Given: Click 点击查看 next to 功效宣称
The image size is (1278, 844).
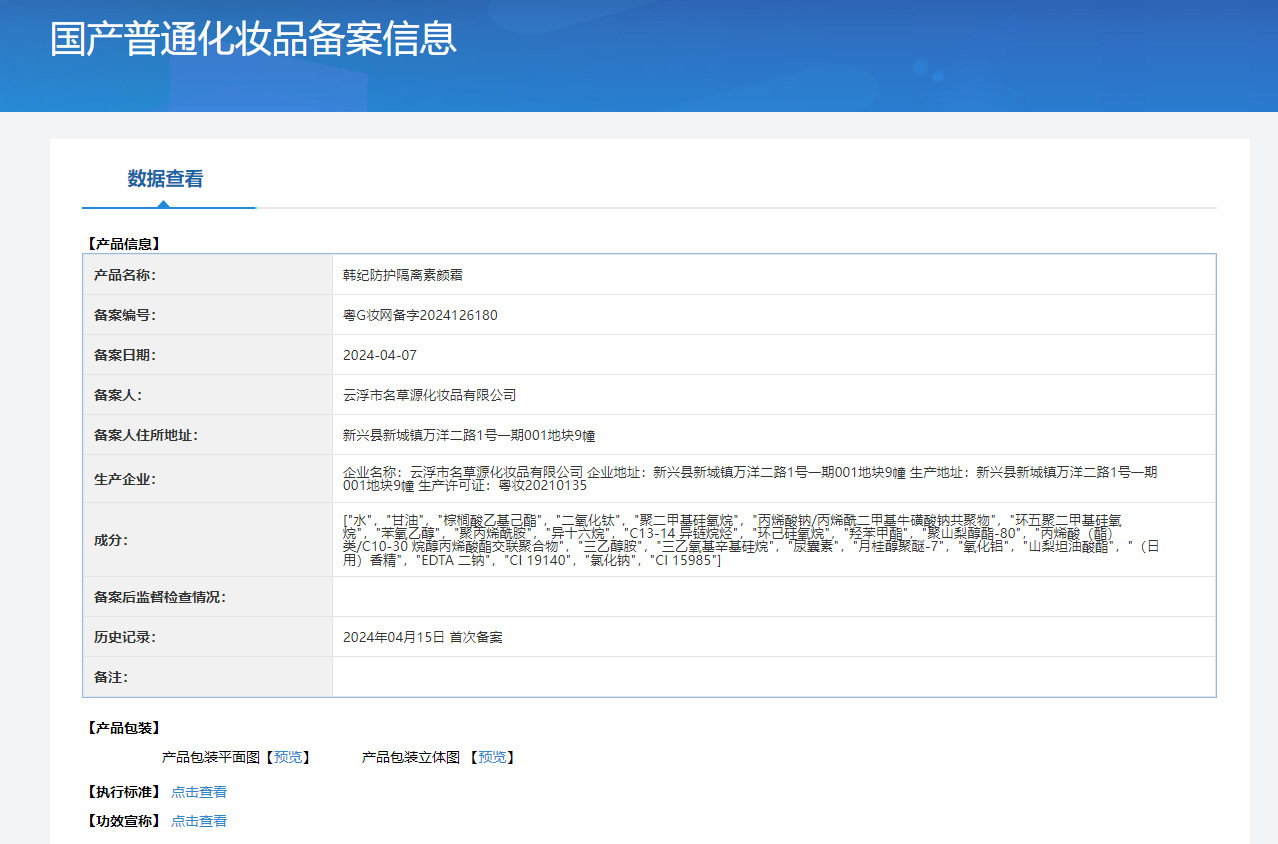Looking at the screenshot, I should pyautogui.click(x=199, y=821).
